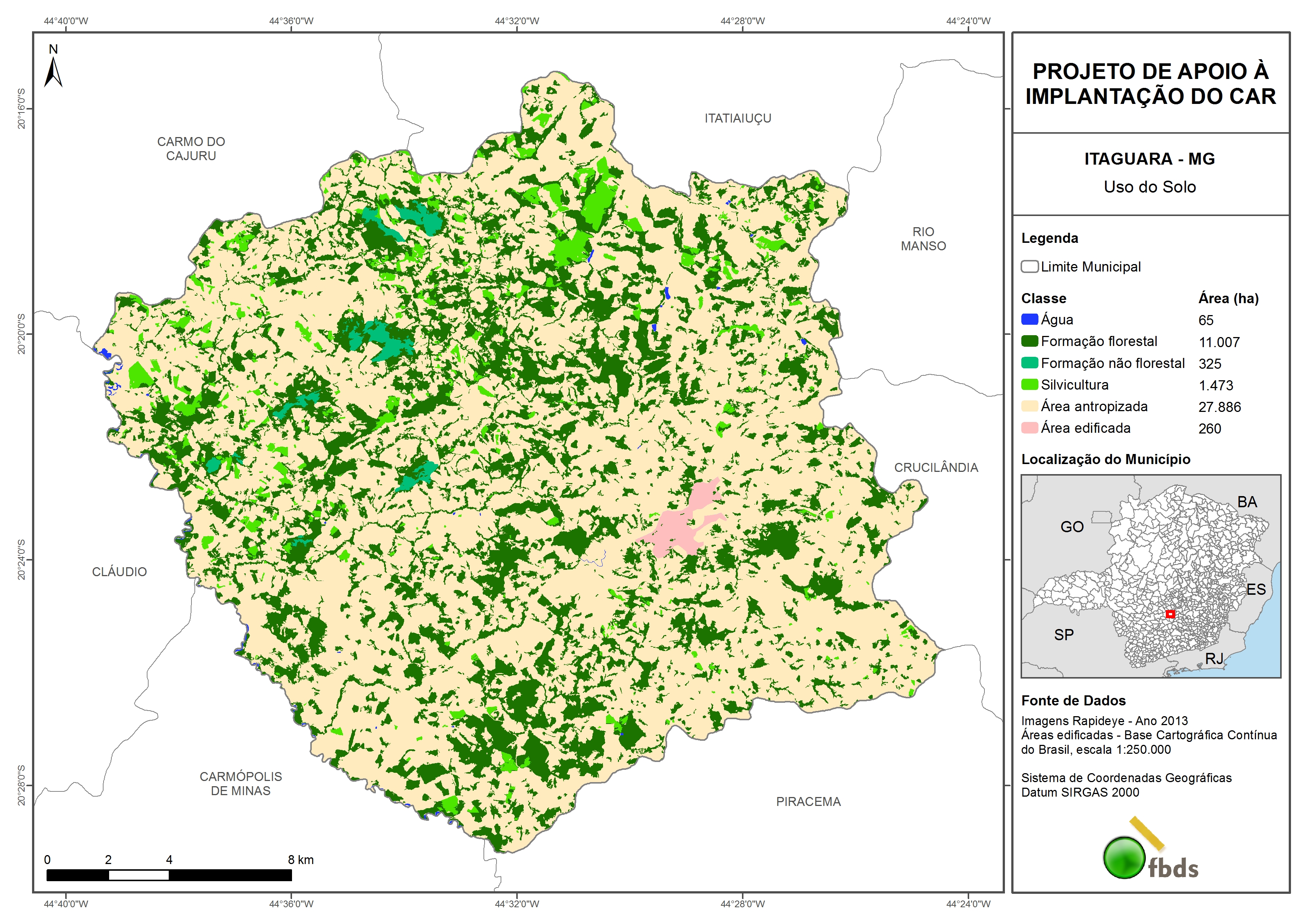Viewport: 1307px width, 924px height.
Task: Click the Limite Municipal legend symbol
Action: click(x=1029, y=266)
